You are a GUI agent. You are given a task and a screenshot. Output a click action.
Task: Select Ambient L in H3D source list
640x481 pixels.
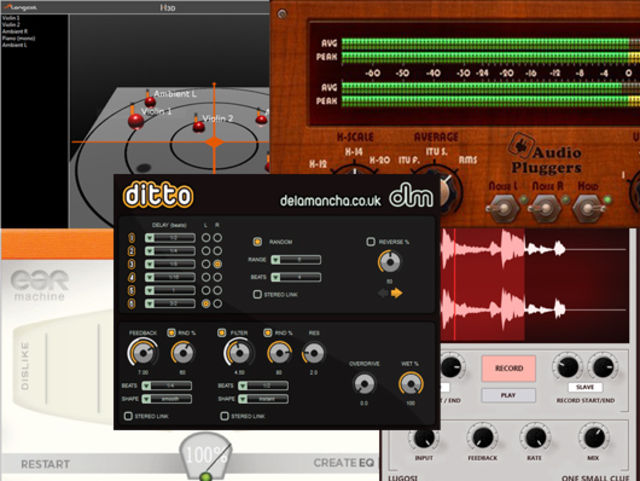tap(15, 45)
